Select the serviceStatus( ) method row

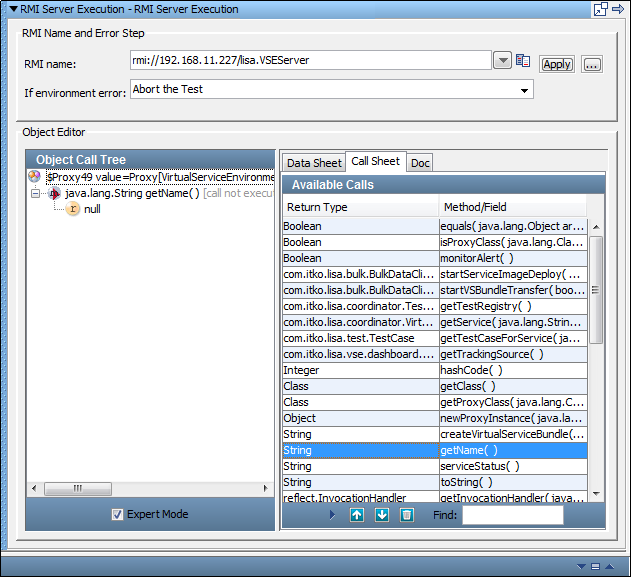pos(435,466)
